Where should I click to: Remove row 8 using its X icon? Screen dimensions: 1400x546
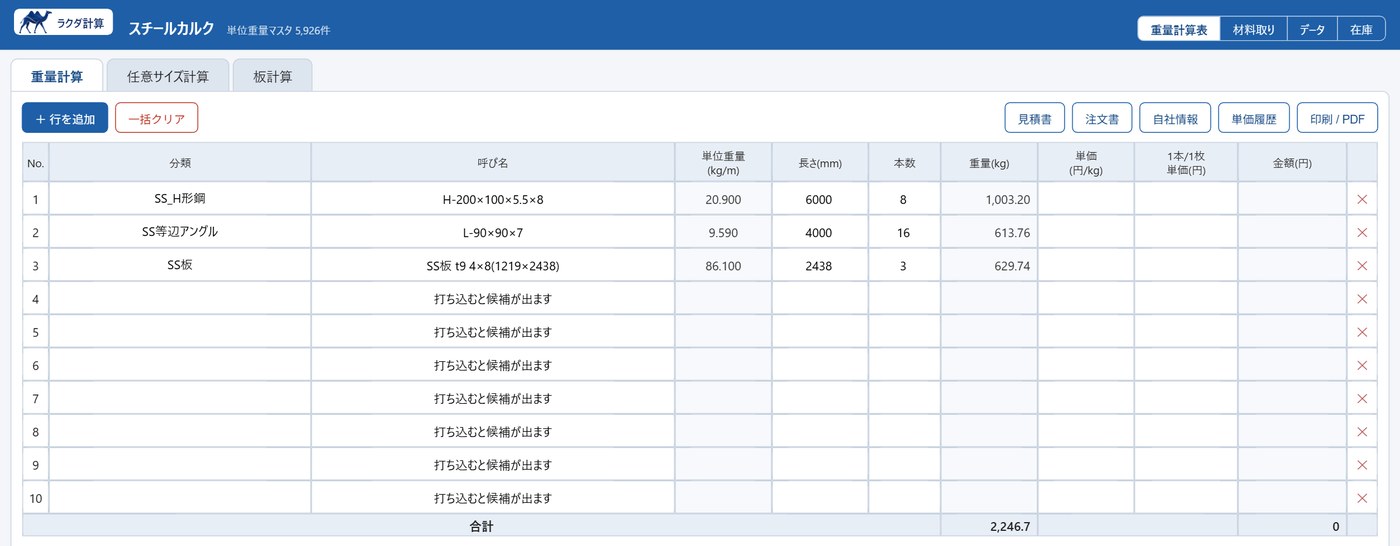click(1361, 432)
